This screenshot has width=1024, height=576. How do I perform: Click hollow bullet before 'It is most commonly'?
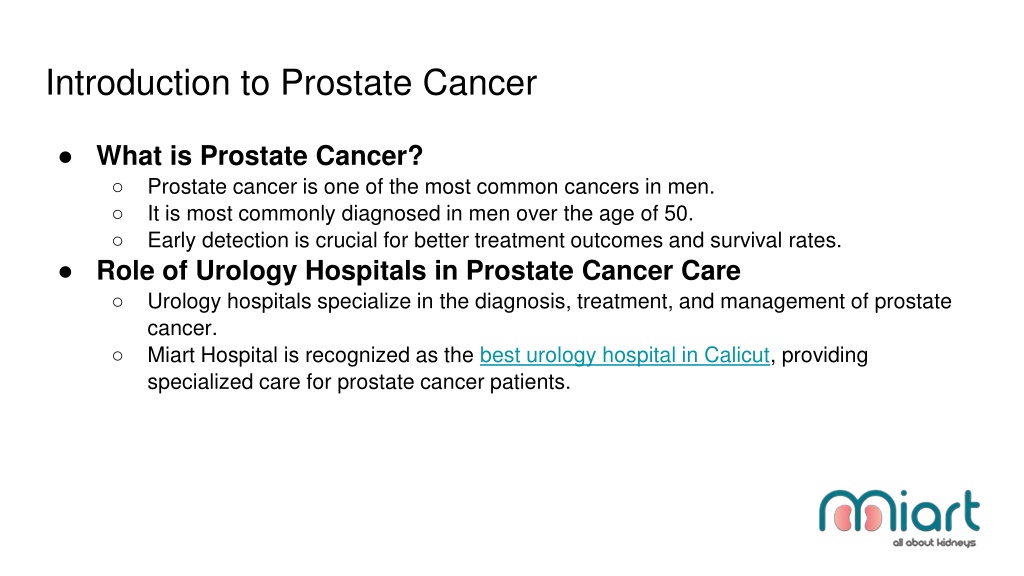point(118,214)
